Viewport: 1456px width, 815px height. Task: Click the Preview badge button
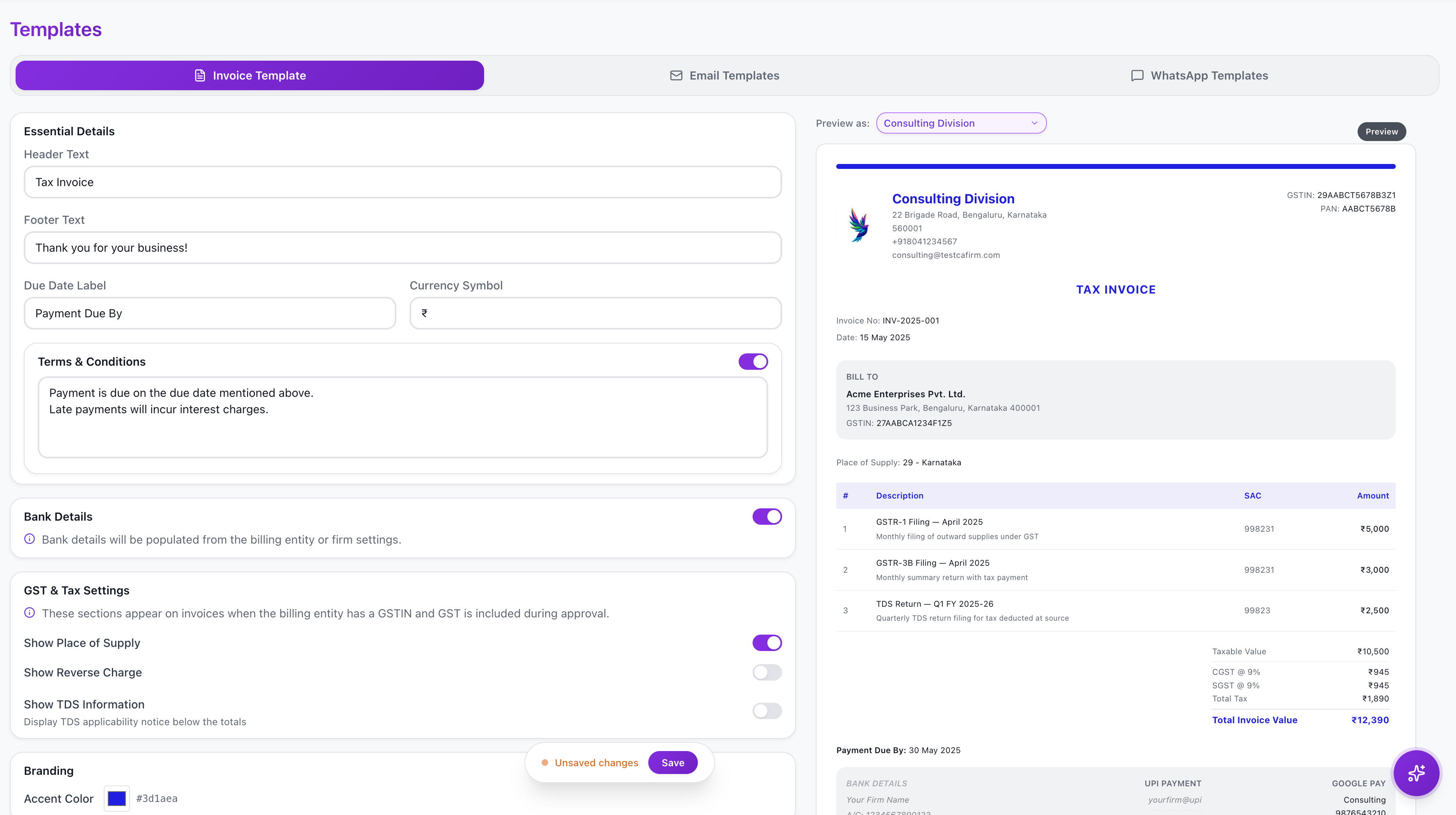point(1381,131)
